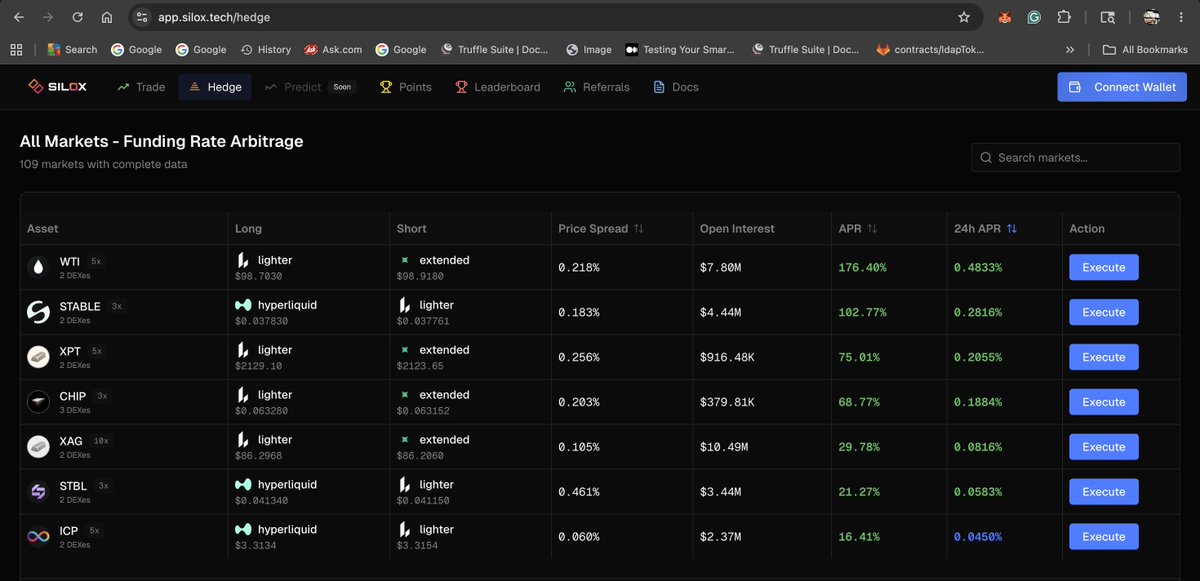
Task: Click the STABLE asset logo icon
Action: pyautogui.click(x=38, y=312)
